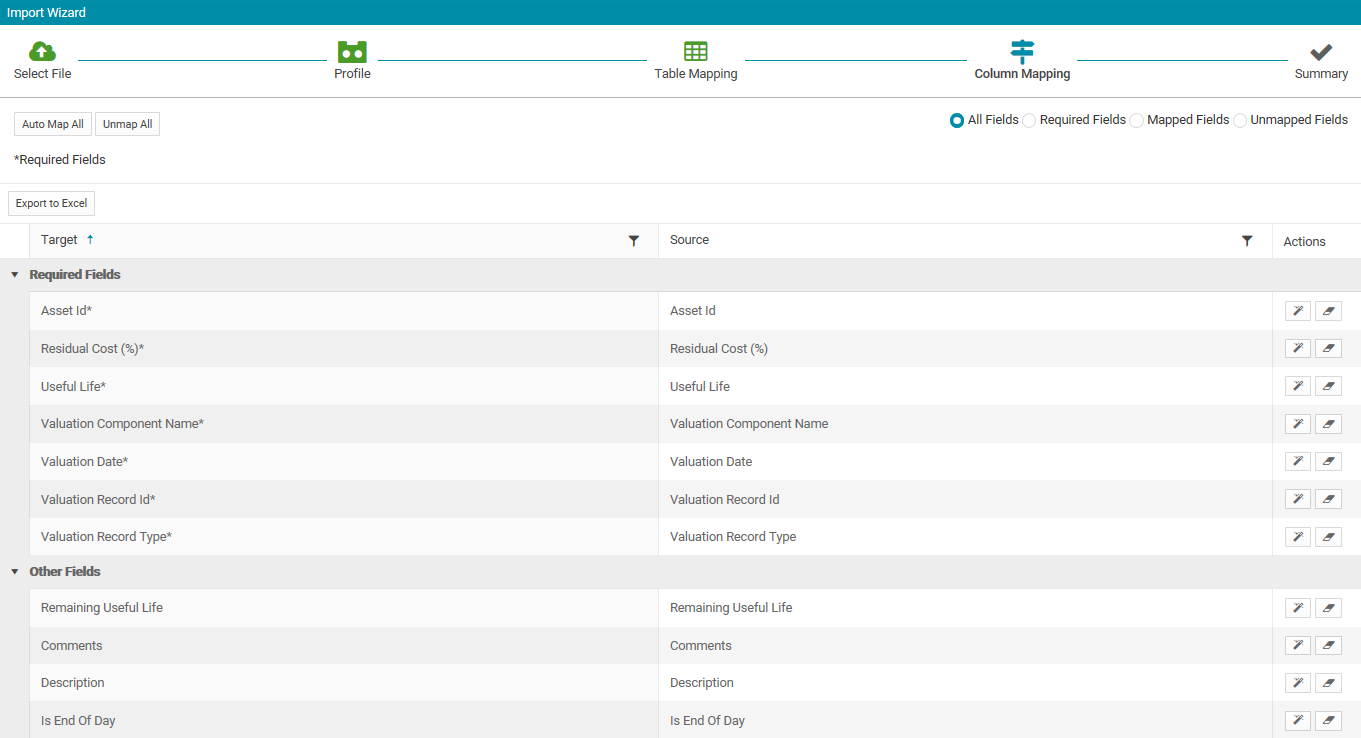Screen dimensions: 1361x738
Task: Go to the Table Mapping step
Action: coord(696,60)
